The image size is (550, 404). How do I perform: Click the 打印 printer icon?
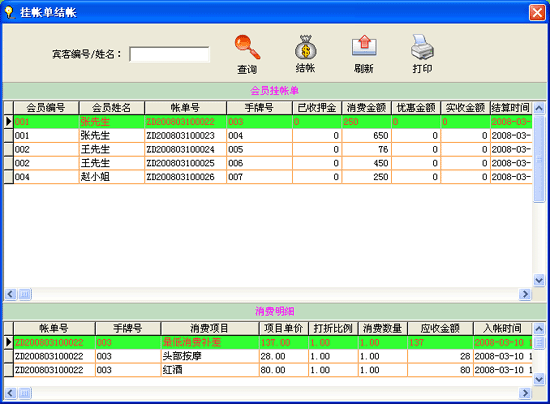tap(422, 47)
